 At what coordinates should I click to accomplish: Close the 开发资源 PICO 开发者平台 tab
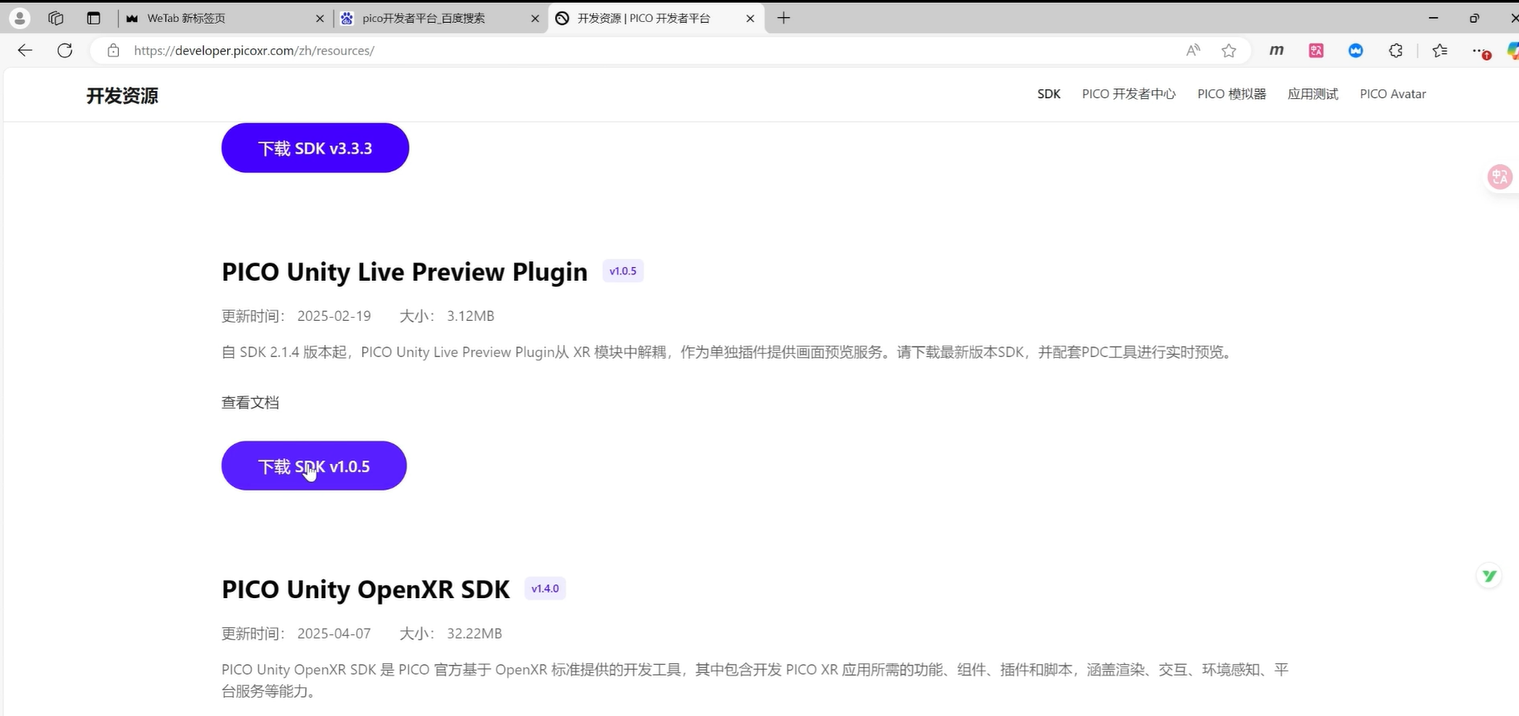[750, 18]
